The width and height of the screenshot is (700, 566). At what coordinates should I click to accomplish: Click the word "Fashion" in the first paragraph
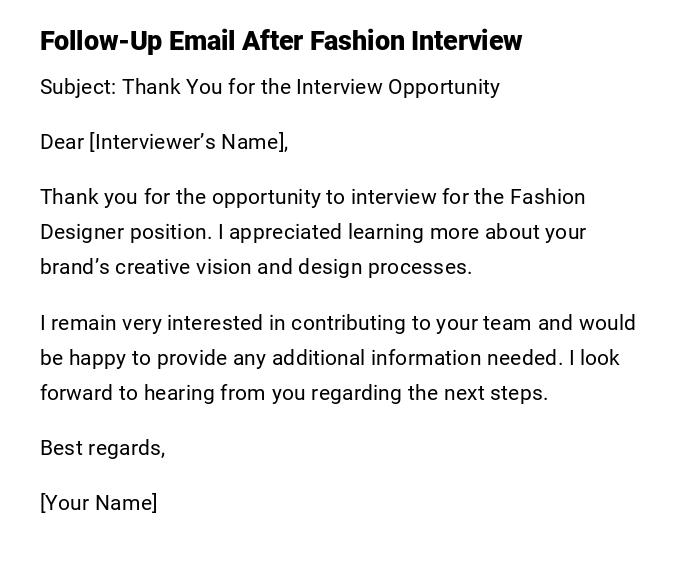[547, 197]
